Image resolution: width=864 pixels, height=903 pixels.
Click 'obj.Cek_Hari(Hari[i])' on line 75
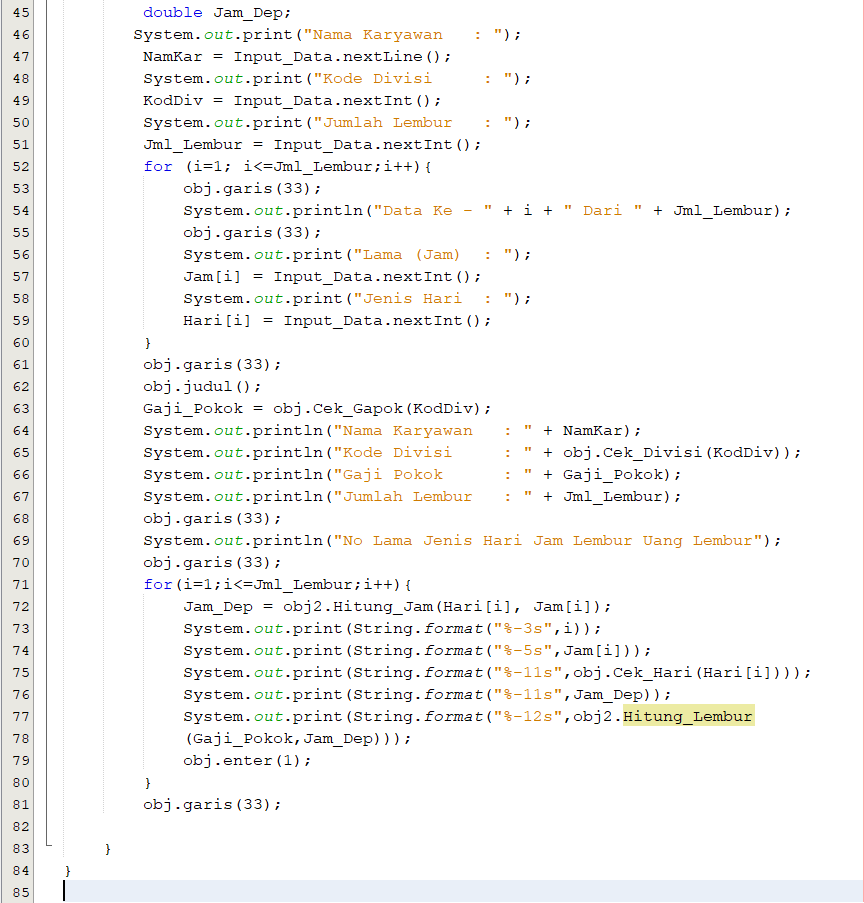(677, 672)
